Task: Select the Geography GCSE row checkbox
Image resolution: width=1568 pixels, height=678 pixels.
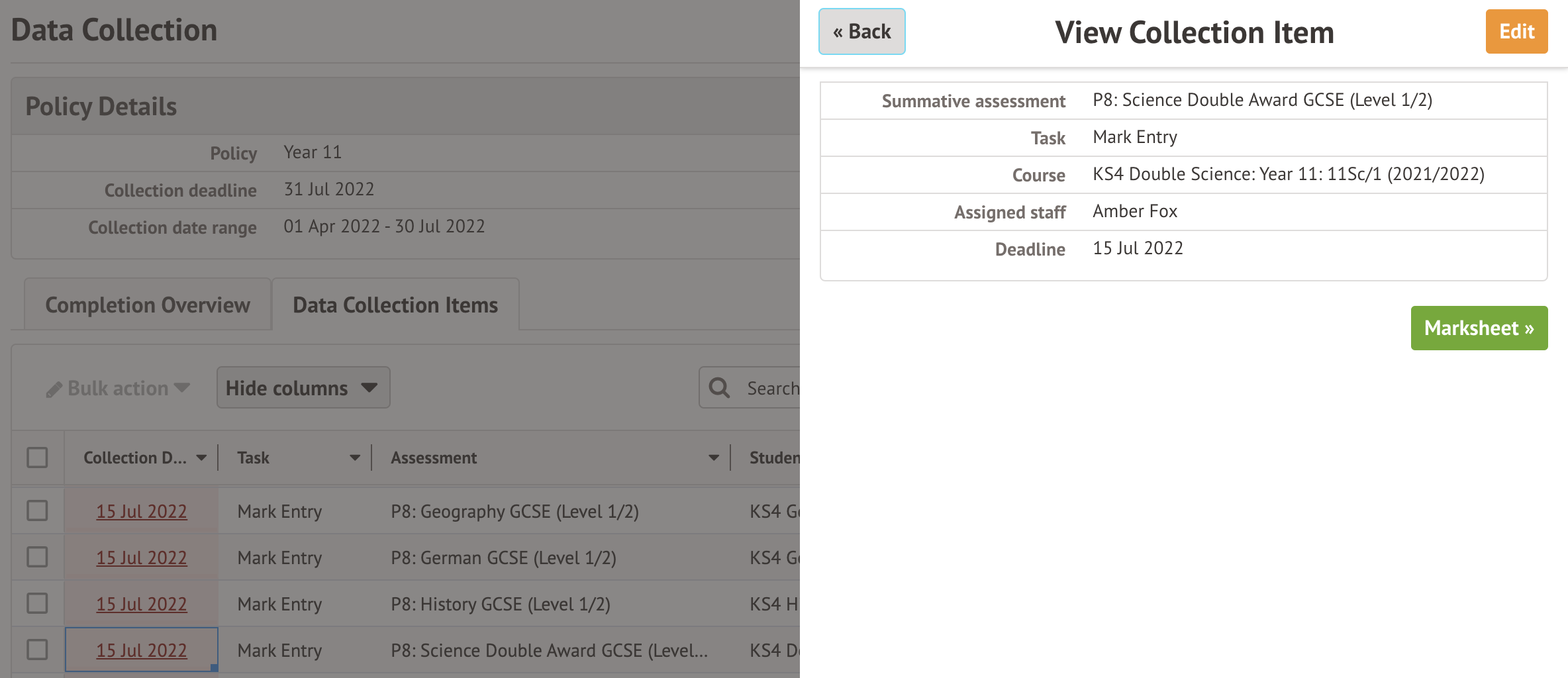Action: point(37,510)
